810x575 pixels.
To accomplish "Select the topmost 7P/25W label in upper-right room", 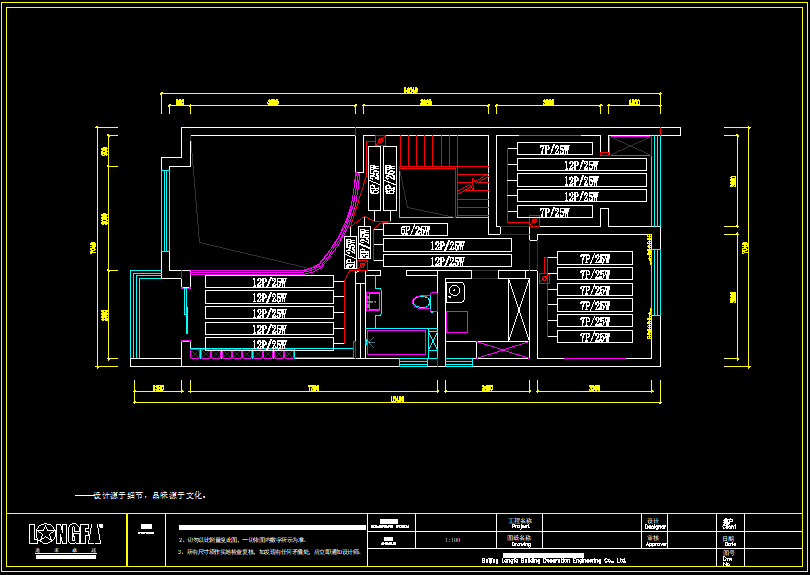I will pos(554,150).
